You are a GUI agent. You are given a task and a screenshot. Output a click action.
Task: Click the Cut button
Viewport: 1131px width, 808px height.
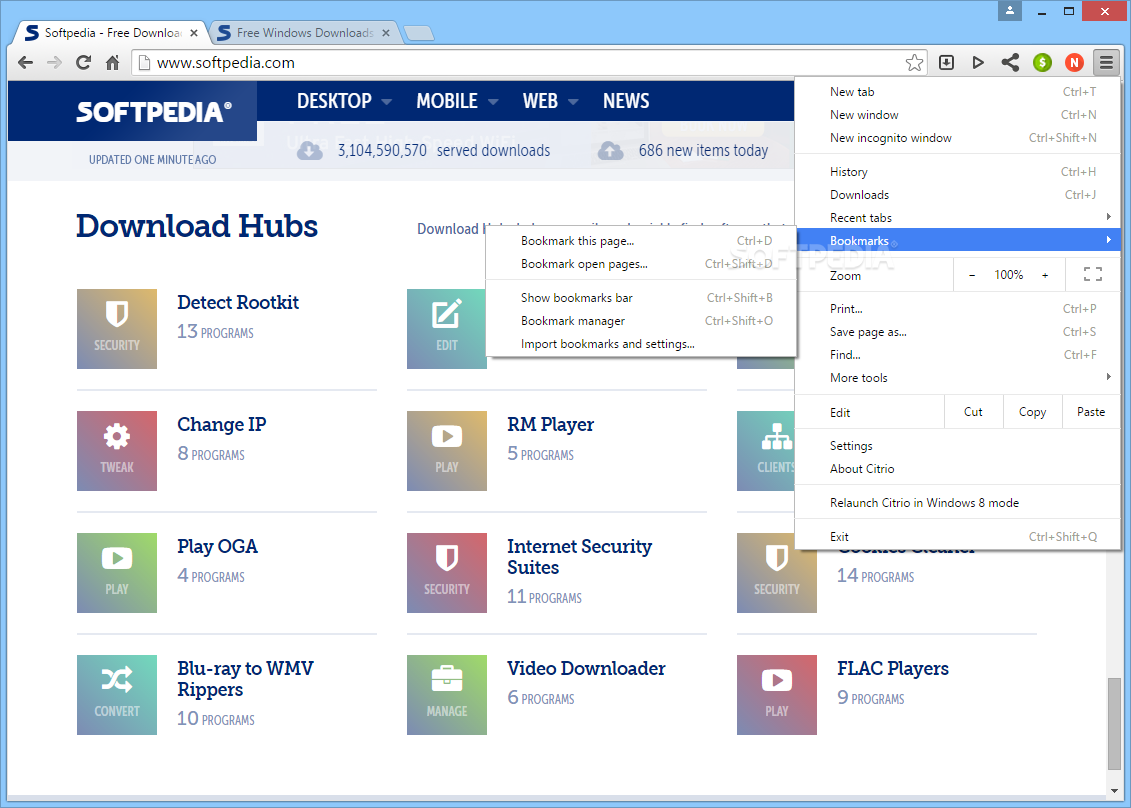point(973,412)
